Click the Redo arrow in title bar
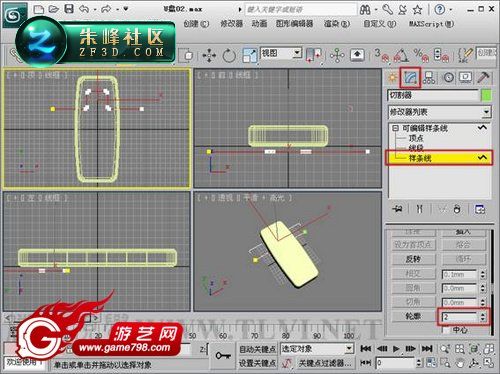 [106, 9]
